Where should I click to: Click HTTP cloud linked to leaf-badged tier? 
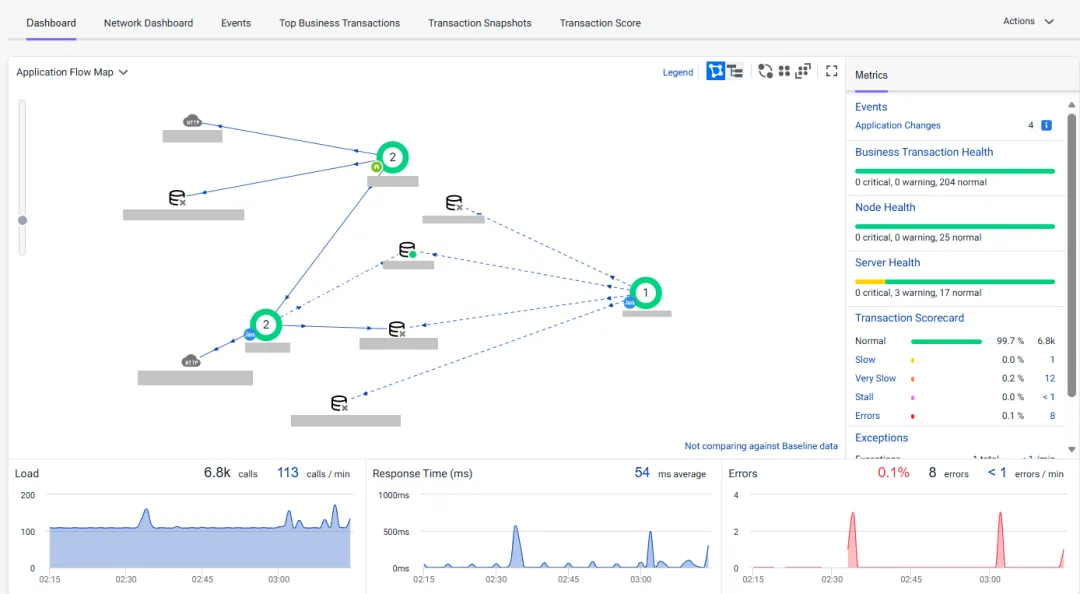(192, 121)
